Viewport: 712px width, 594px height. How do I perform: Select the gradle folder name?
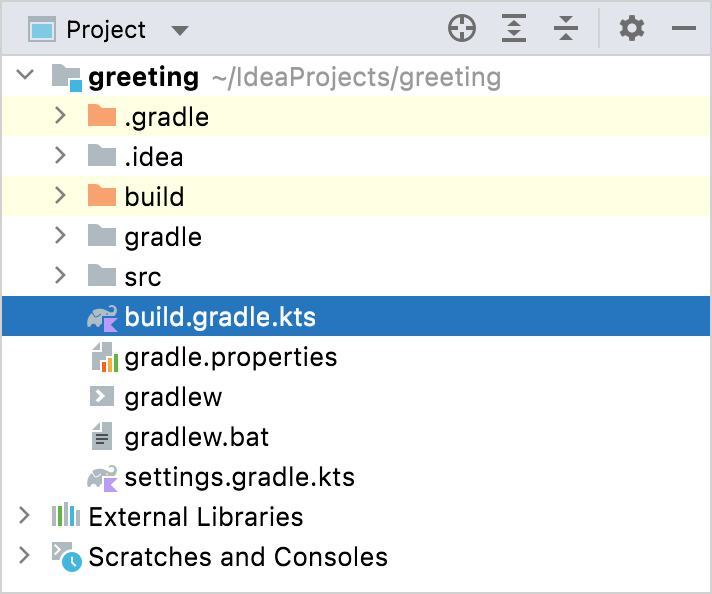[x=163, y=237]
